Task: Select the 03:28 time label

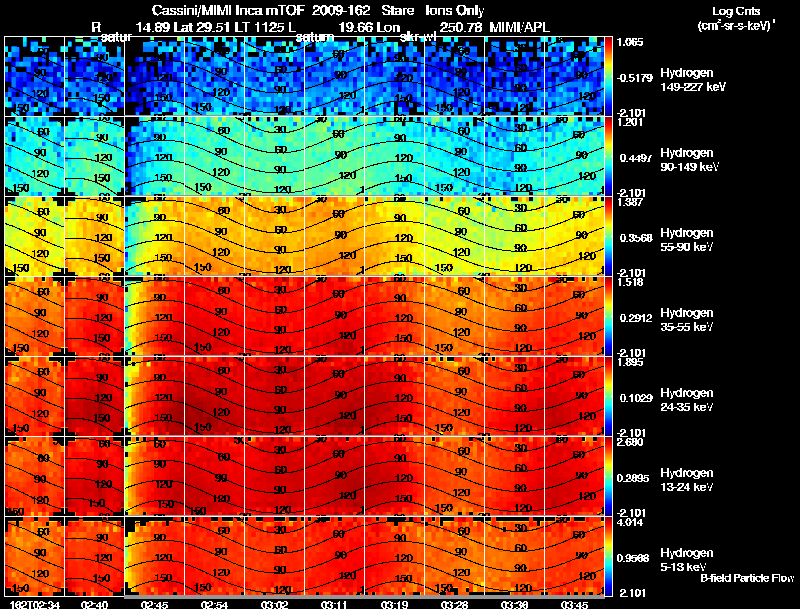Action: tap(454, 605)
